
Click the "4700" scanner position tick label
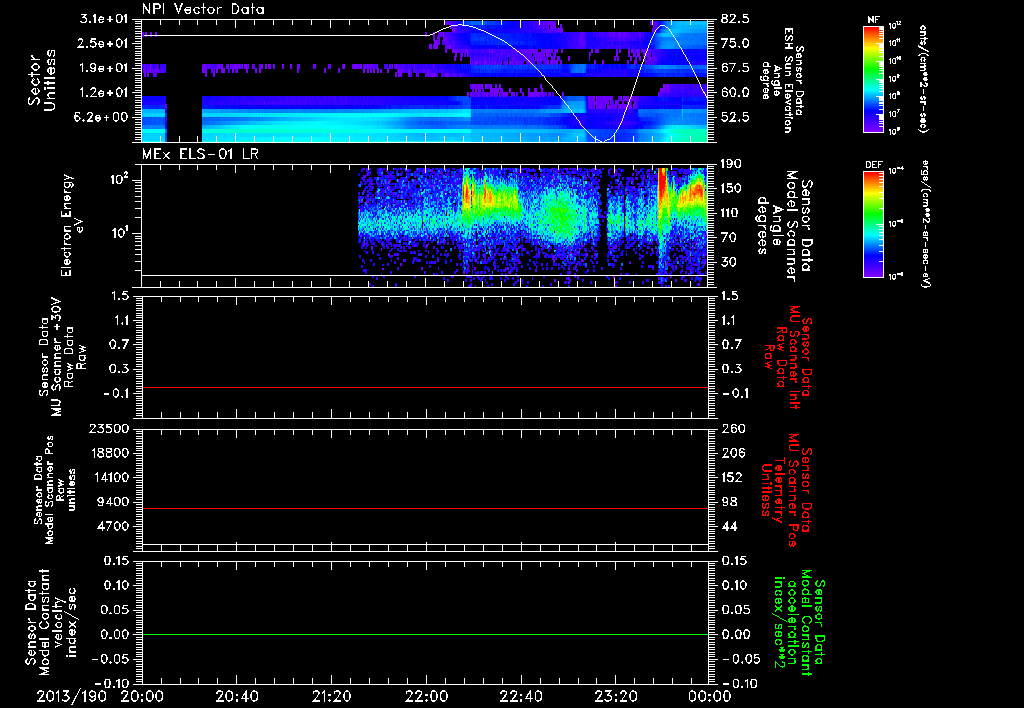point(113,526)
